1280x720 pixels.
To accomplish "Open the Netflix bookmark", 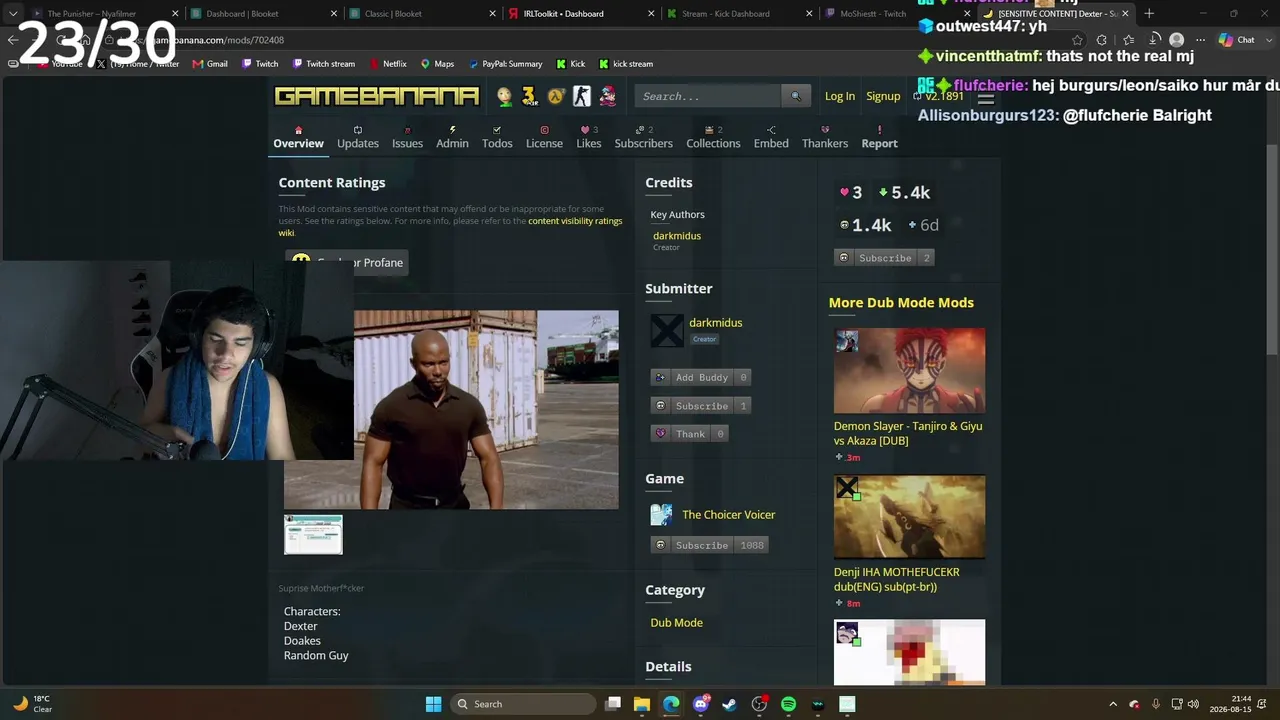I will 387,64.
